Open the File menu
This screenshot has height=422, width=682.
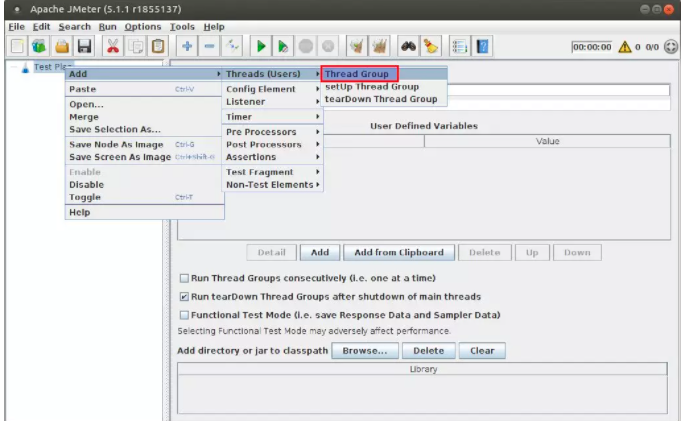17,27
